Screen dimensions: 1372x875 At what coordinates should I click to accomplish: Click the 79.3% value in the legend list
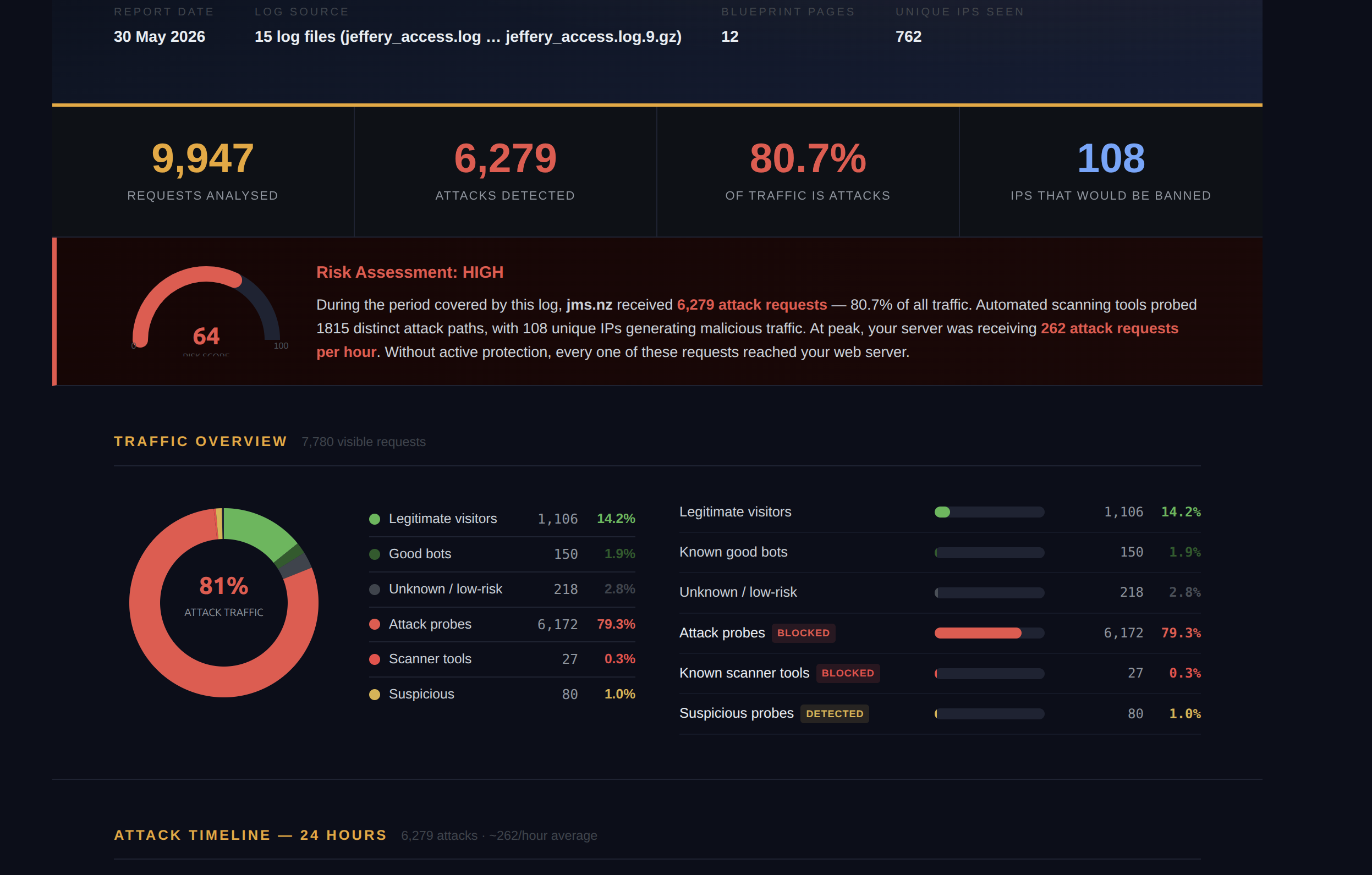tap(616, 624)
